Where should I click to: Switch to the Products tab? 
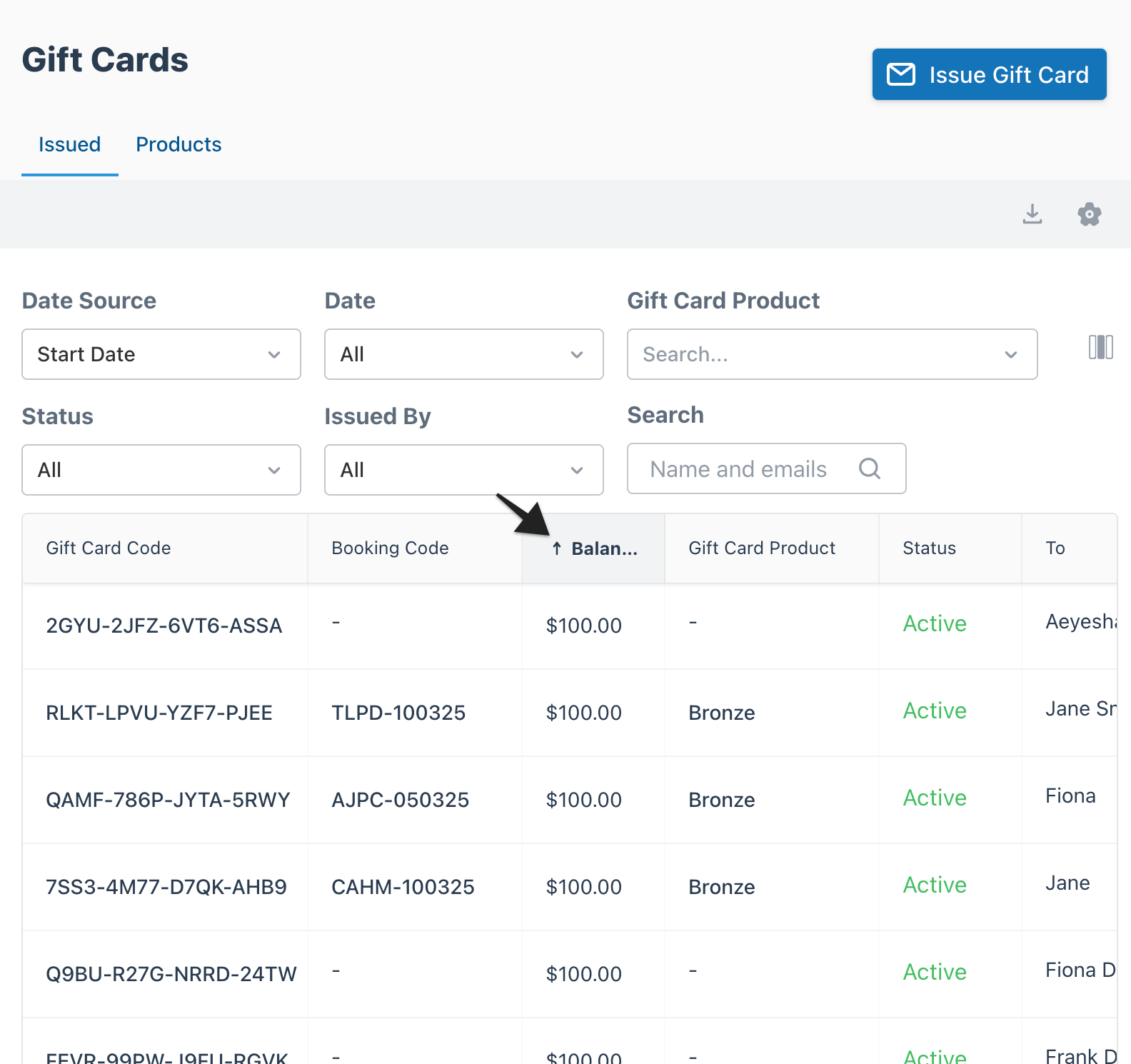179,145
